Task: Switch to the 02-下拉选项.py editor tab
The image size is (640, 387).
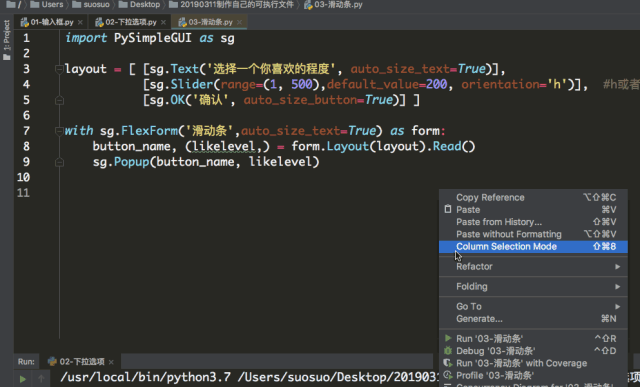Action: [131, 22]
